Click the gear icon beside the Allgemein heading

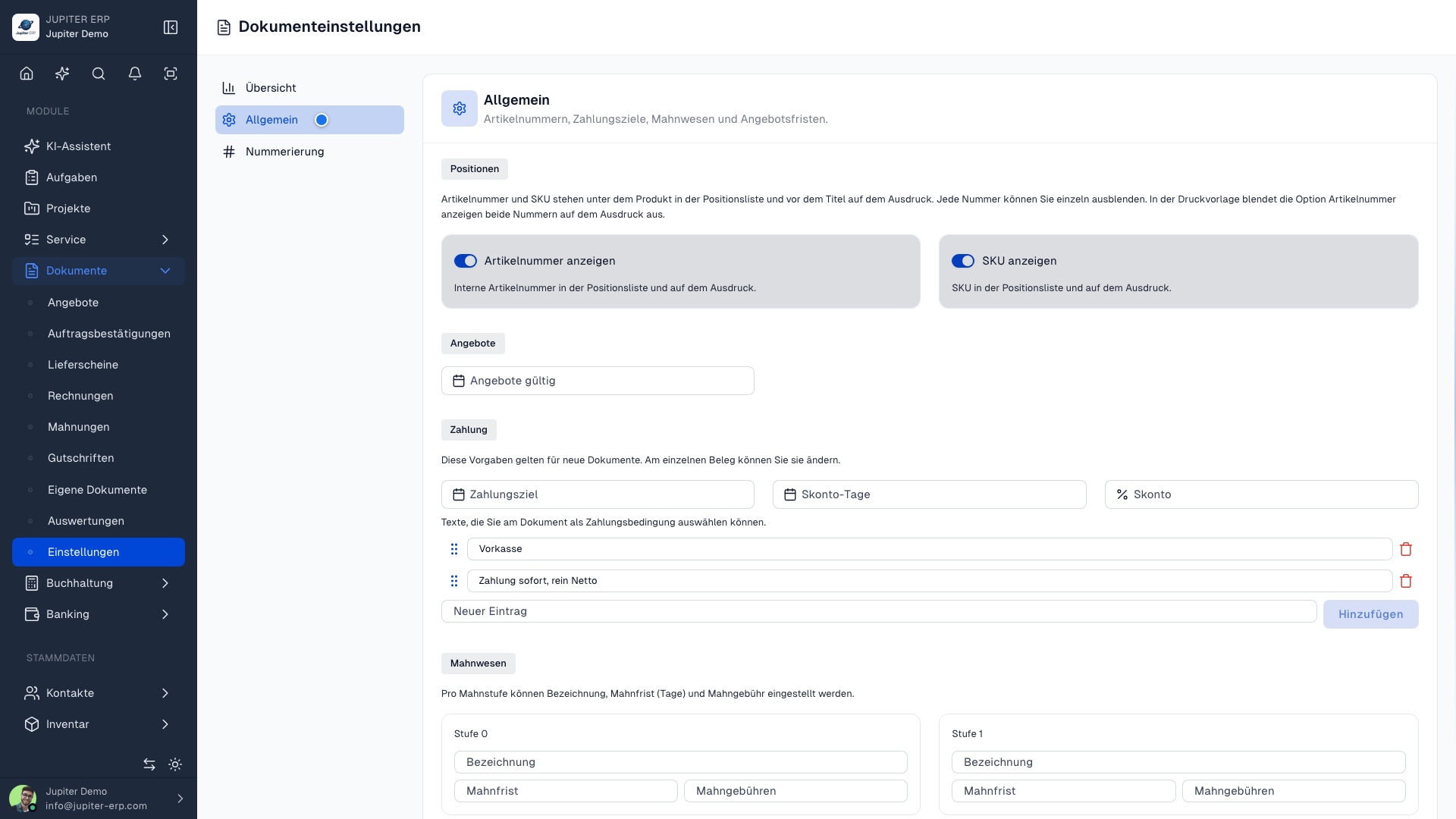click(x=460, y=108)
